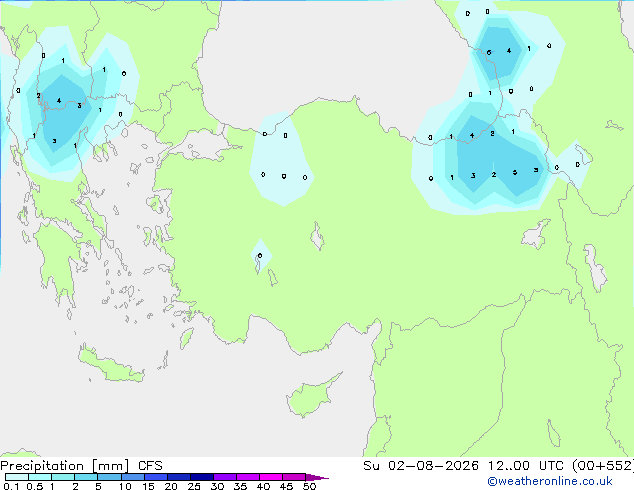
Task: Click the legend label '15'
Action: coord(148,486)
